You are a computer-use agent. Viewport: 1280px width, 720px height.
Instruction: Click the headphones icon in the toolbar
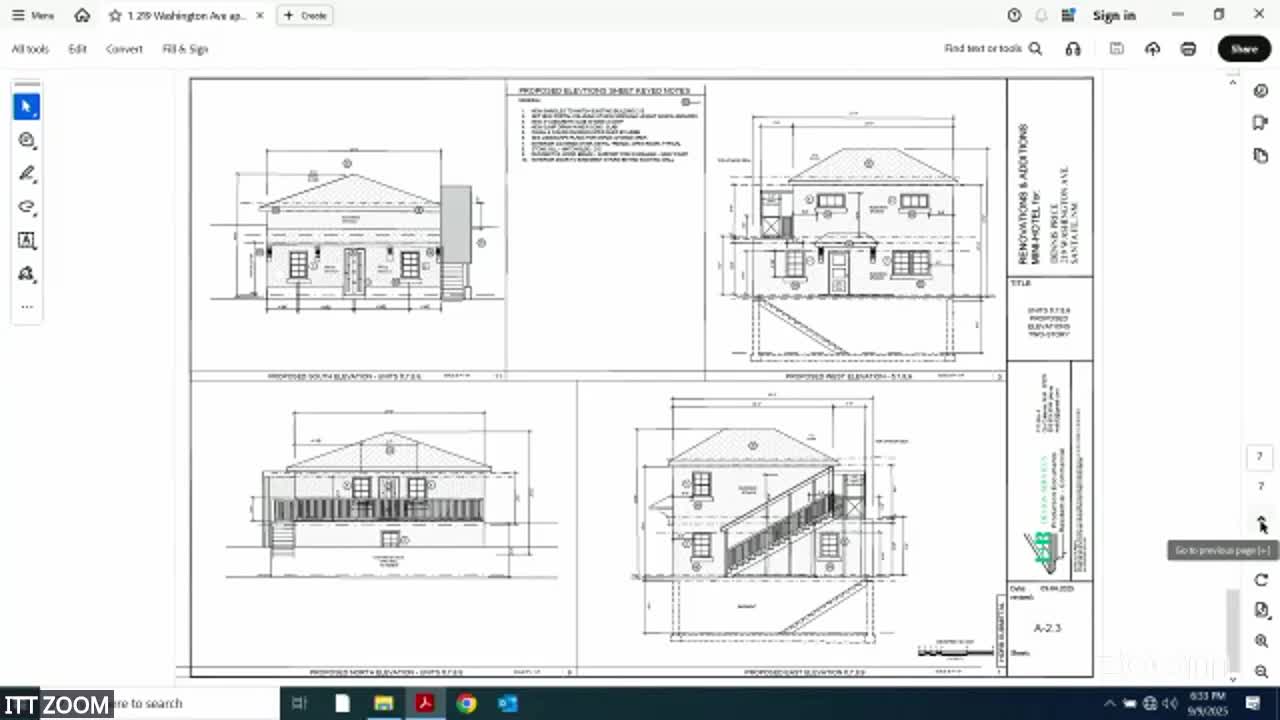click(1073, 49)
